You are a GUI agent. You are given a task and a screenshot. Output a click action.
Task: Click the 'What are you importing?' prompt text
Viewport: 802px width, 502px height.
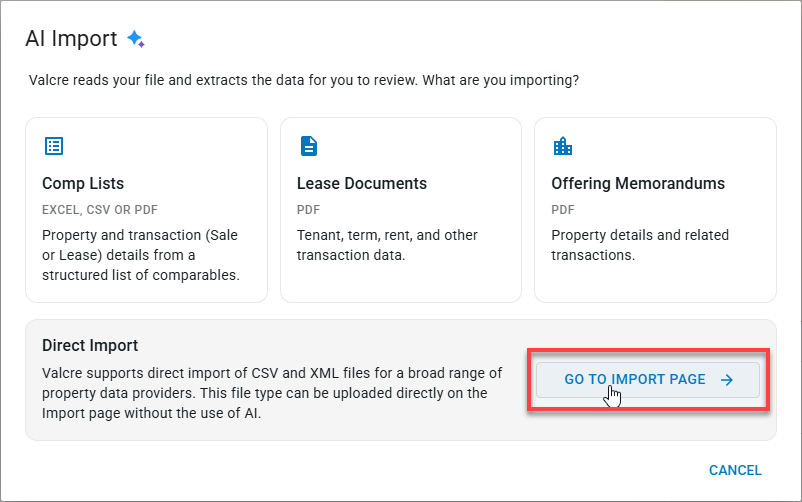point(500,80)
